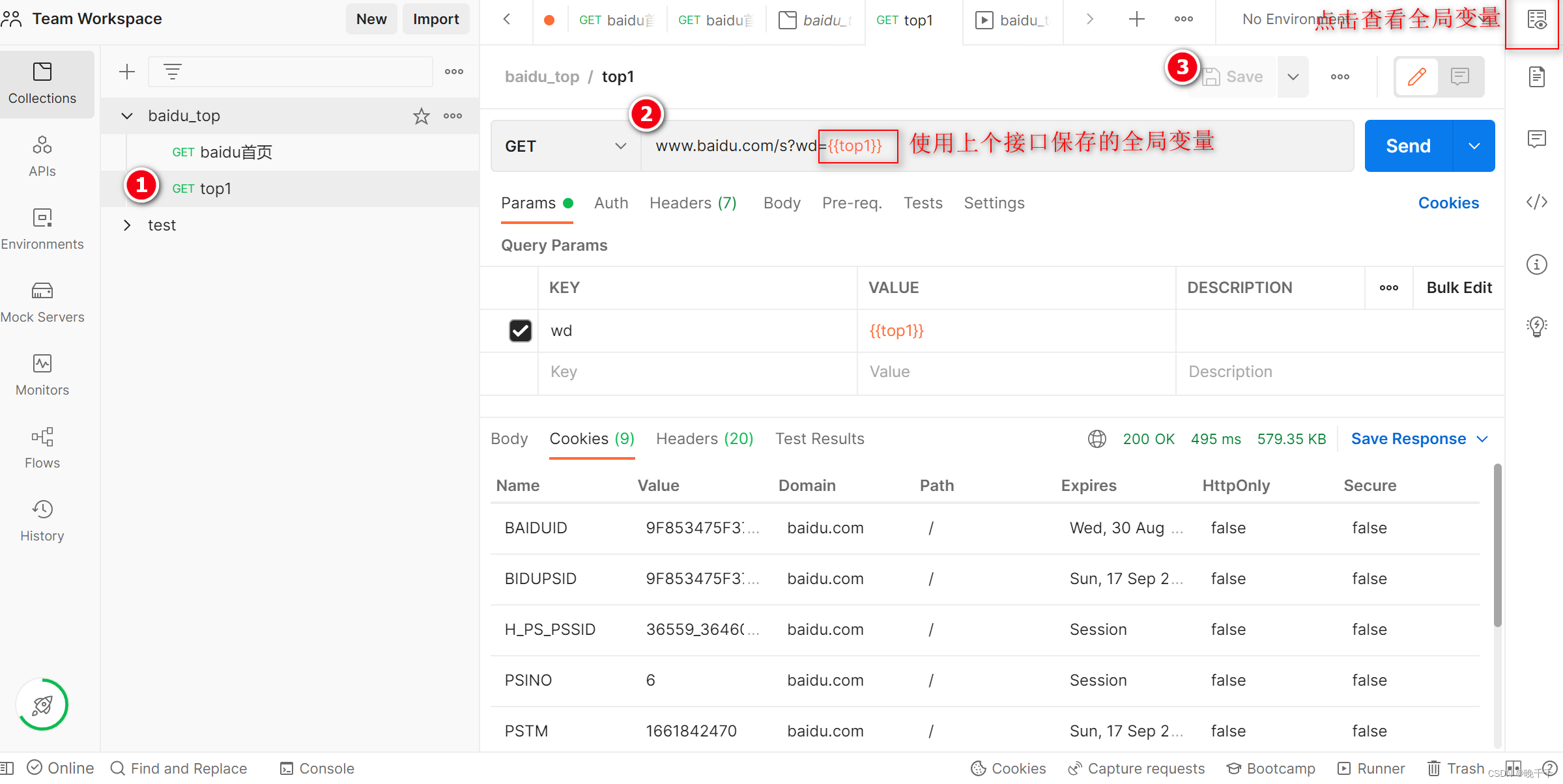Click the empty Key parameter field
Screen dimensions: 1563x784
point(697,372)
